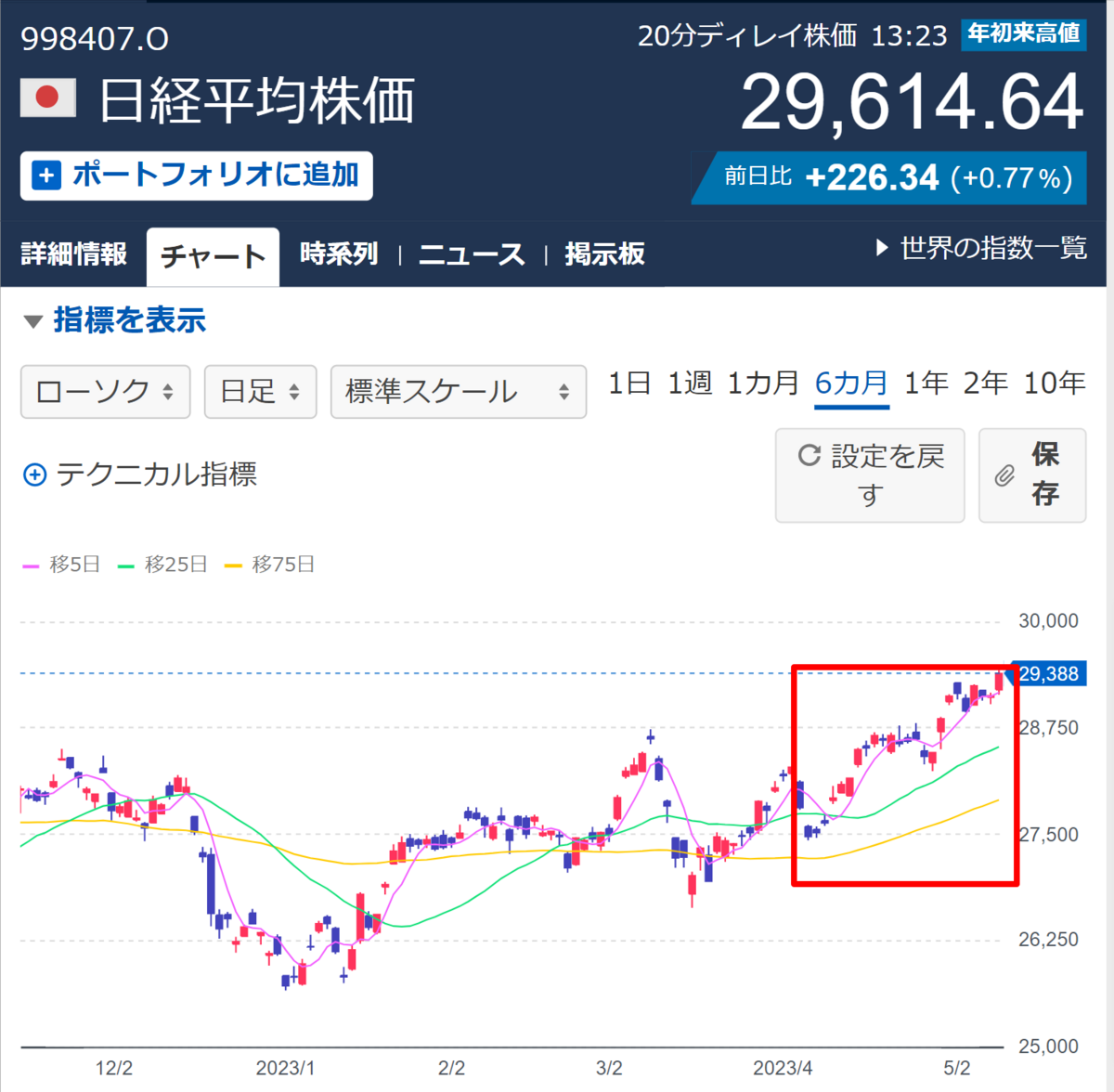The width and height of the screenshot is (1114, 1092).
Task: Click the 移75日 legend entry
Action: 270,565
